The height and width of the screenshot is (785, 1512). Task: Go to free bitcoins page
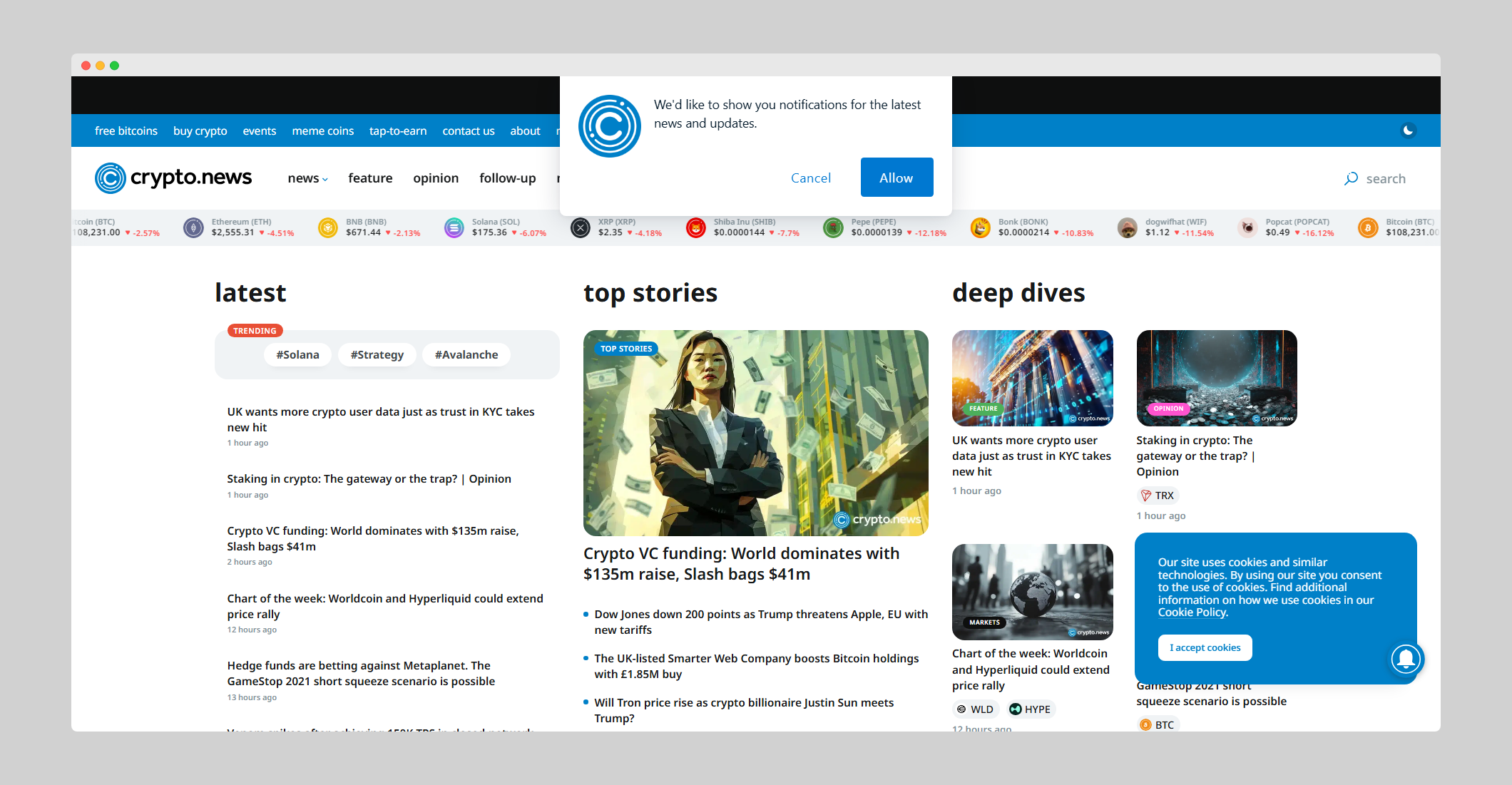(x=126, y=131)
